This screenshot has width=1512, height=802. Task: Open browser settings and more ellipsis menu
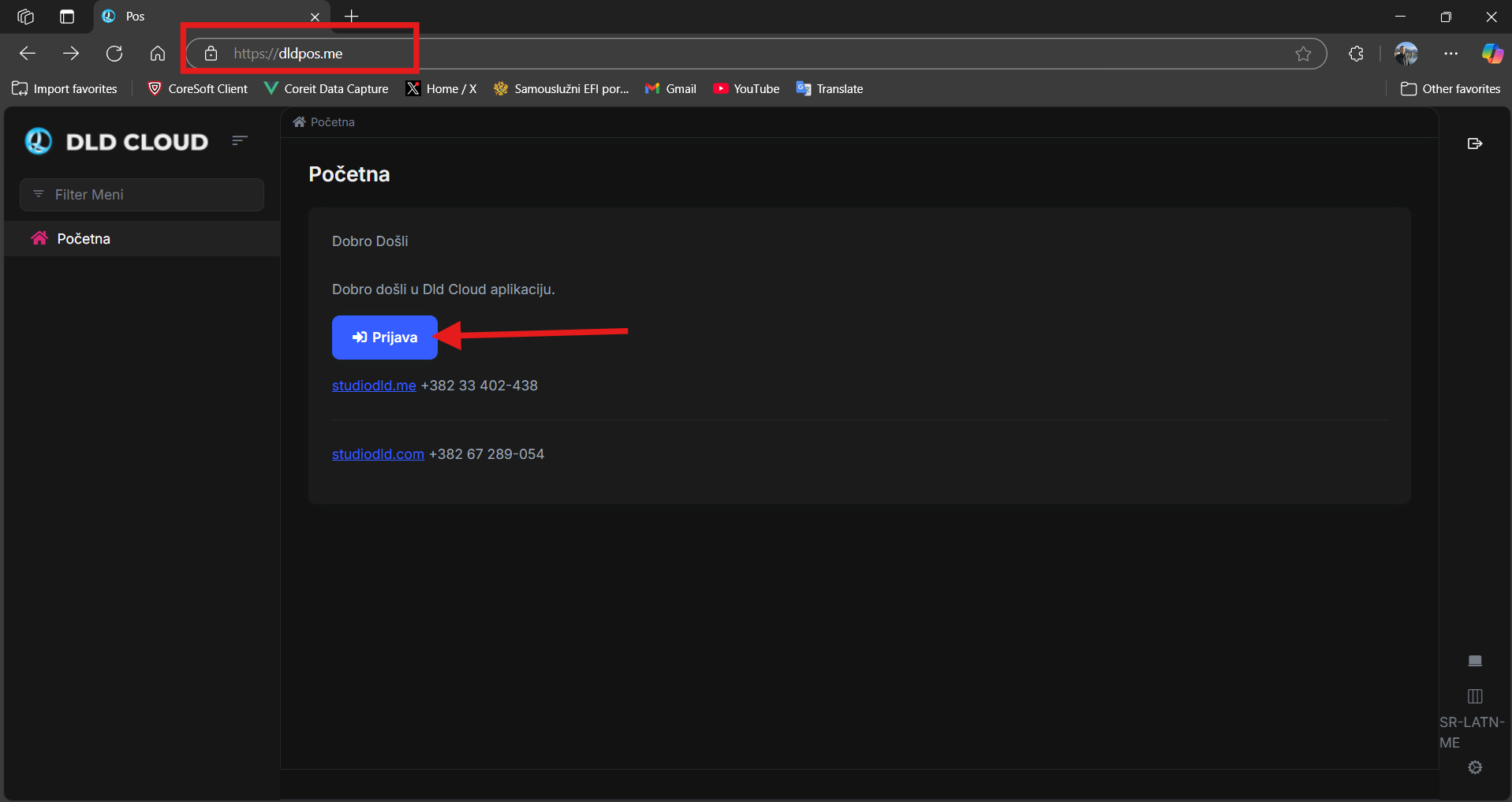click(1450, 54)
